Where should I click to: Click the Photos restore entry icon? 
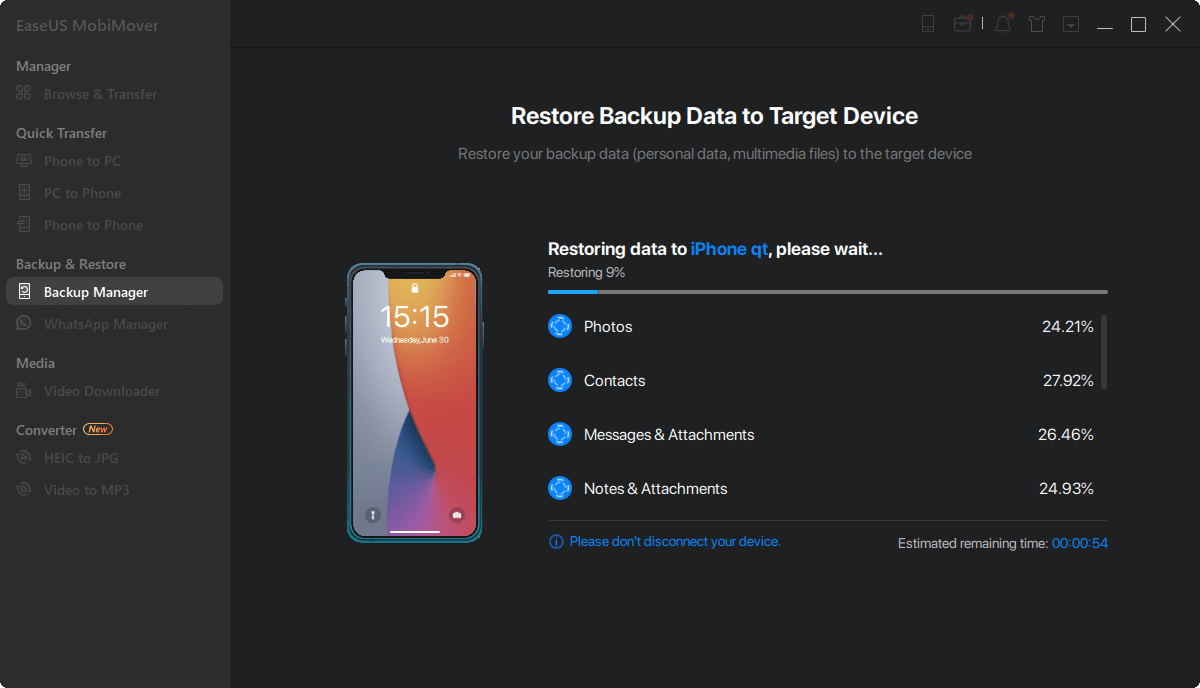560,325
